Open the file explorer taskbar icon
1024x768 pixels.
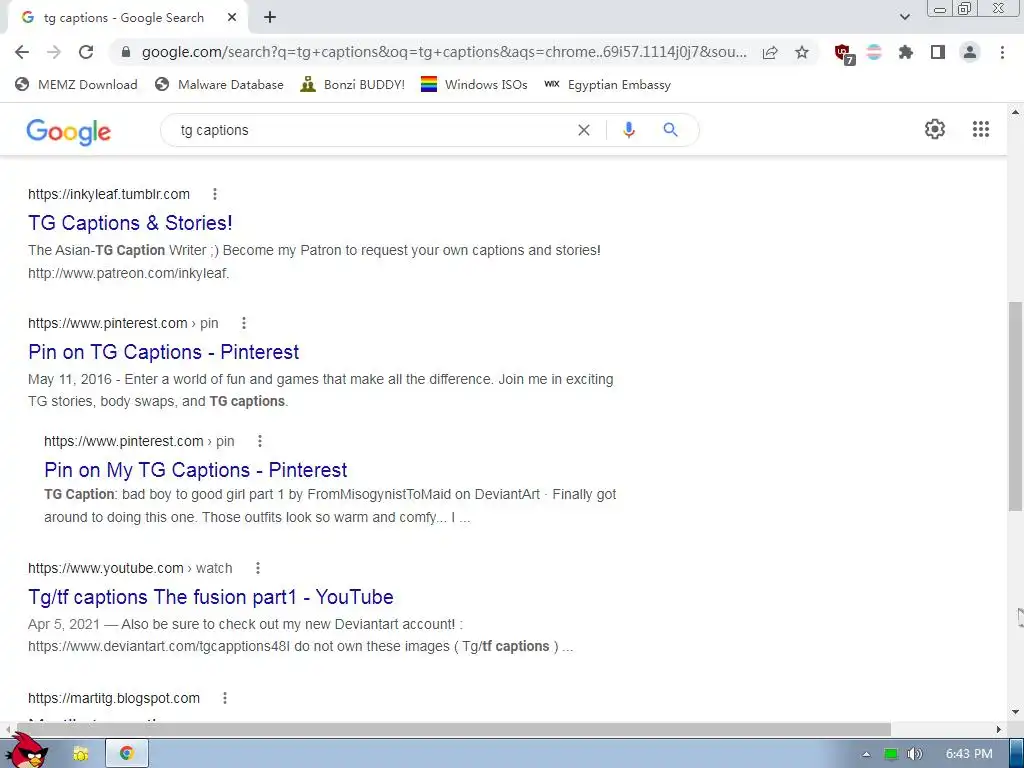(81, 754)
